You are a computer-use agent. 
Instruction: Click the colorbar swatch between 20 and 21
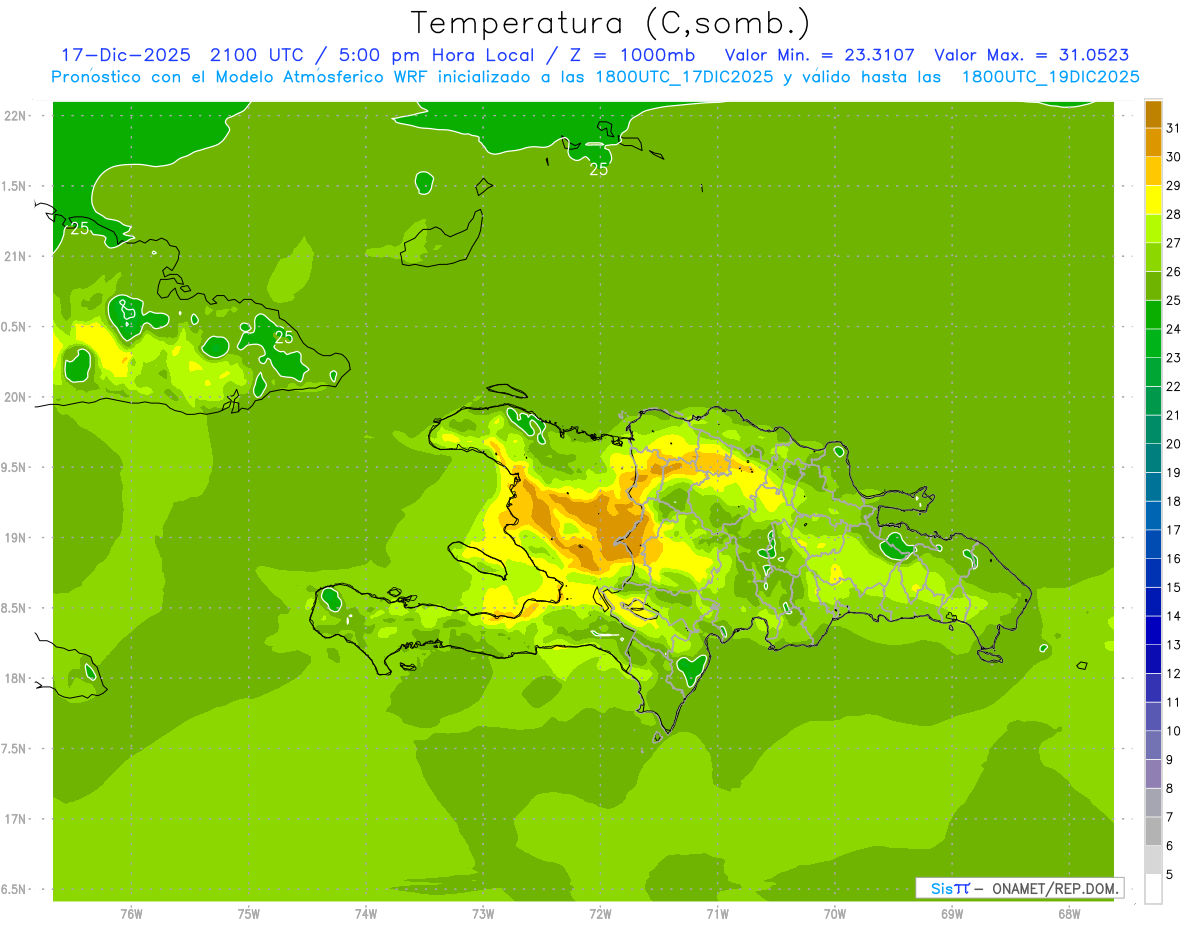click(1153, 429)
